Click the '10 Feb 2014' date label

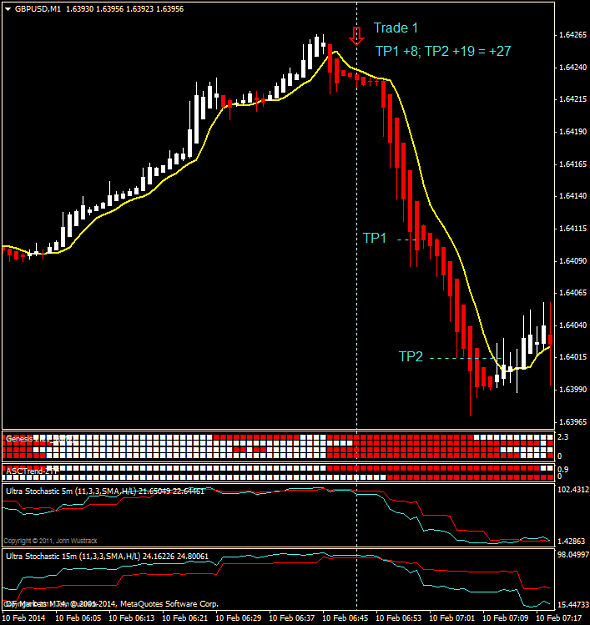tap(24, 618)
